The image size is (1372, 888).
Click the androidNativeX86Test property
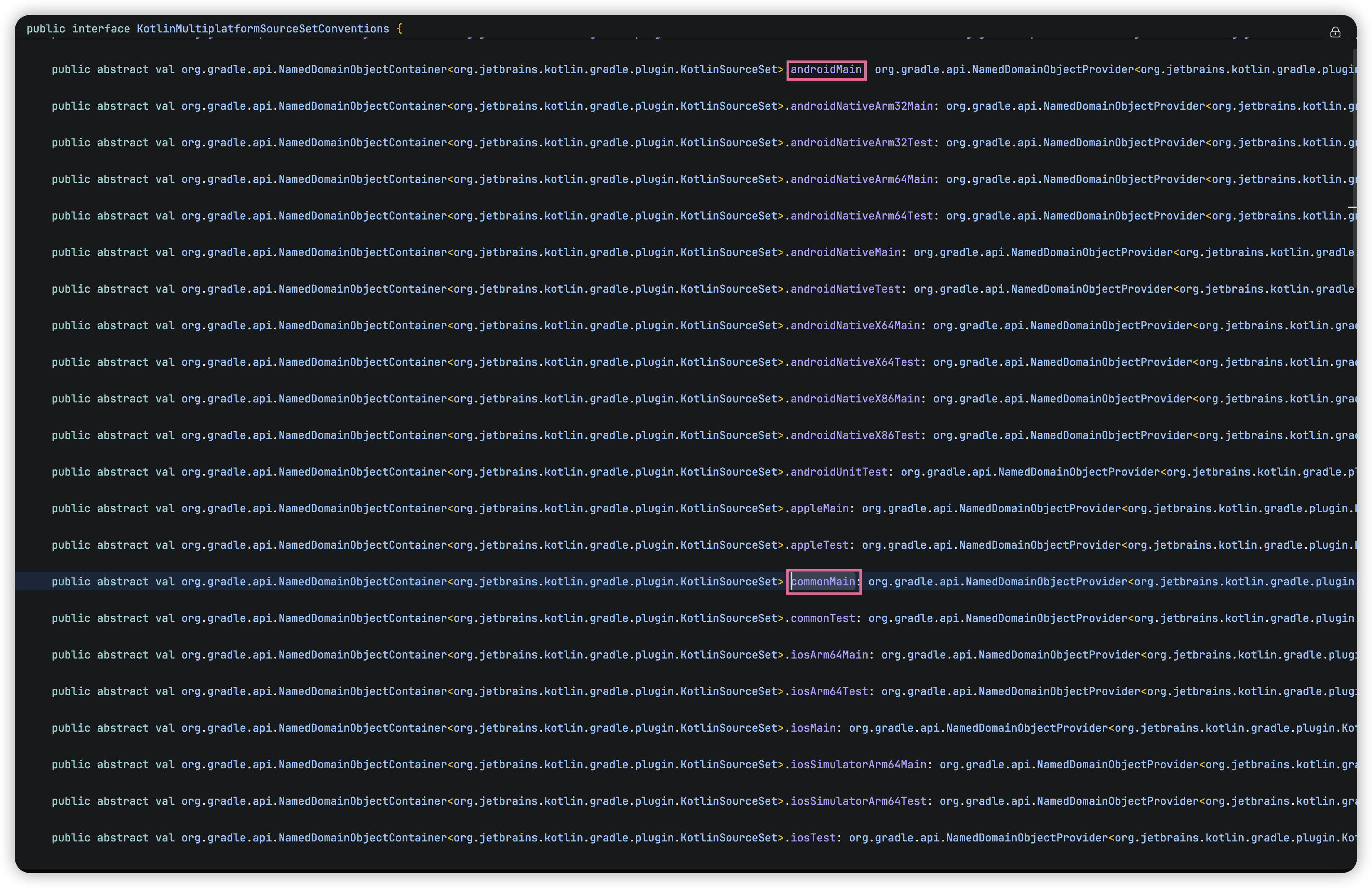pyautogui.click(x=855, y=435)
